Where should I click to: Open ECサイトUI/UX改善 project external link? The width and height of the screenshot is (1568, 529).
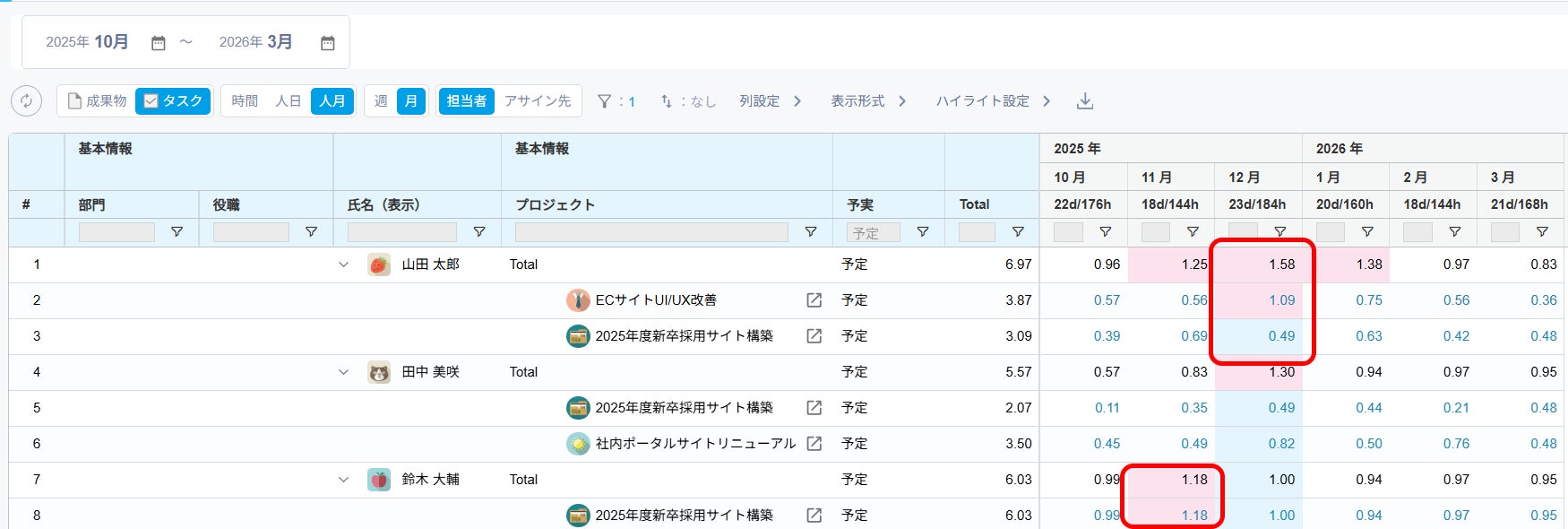[x=814, y=300]
